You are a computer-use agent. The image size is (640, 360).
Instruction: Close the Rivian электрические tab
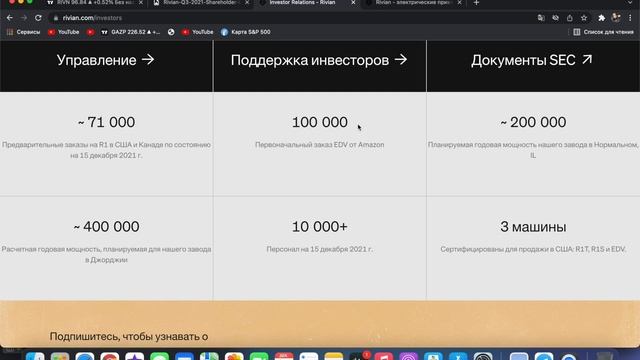click(x=459, y=3)
